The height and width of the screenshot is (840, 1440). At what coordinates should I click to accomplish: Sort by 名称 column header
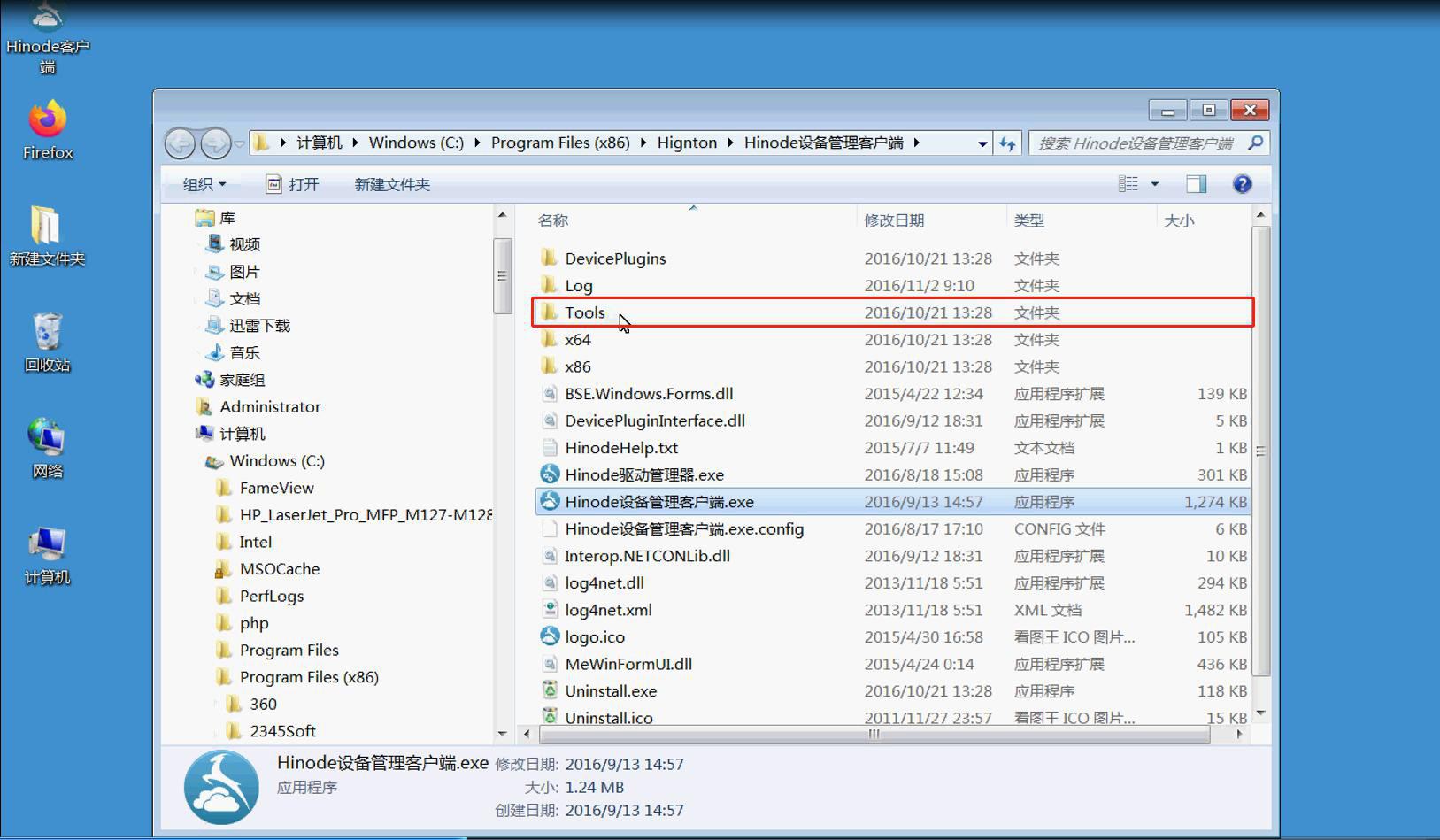point(553,220)
